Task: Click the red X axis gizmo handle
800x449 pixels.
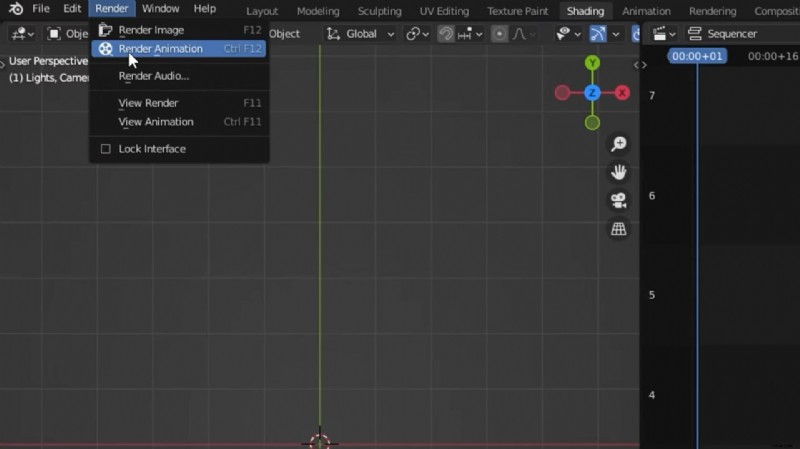Action: pyautogui.click(x=622, y=93)
